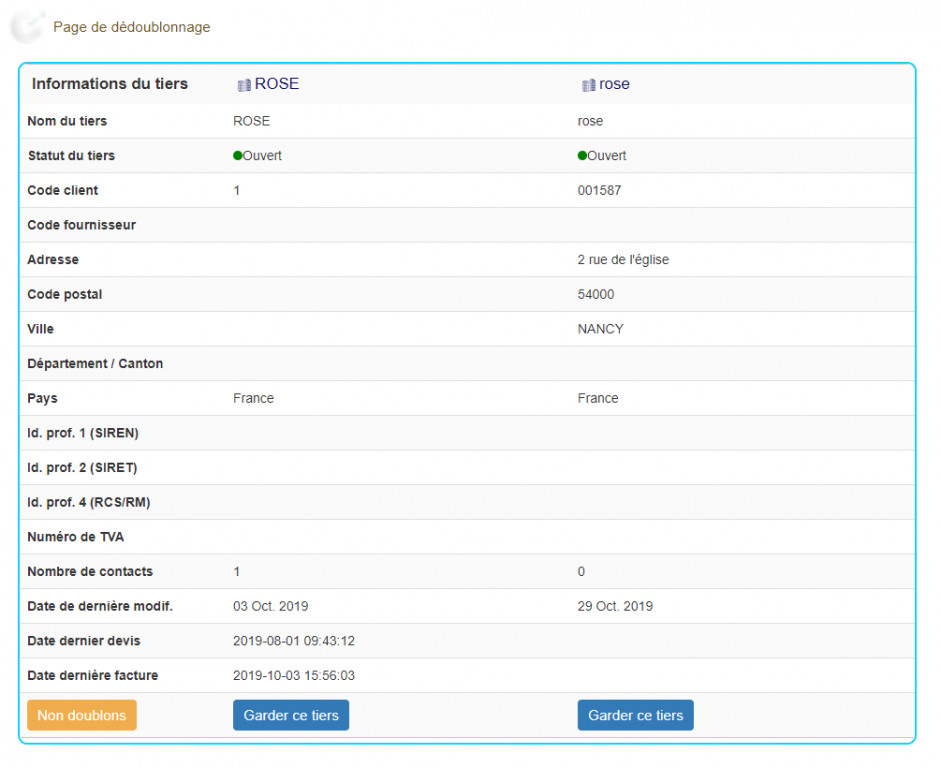Select the last invoice date 2019-10-03 15:56:03

click(294, 676)
